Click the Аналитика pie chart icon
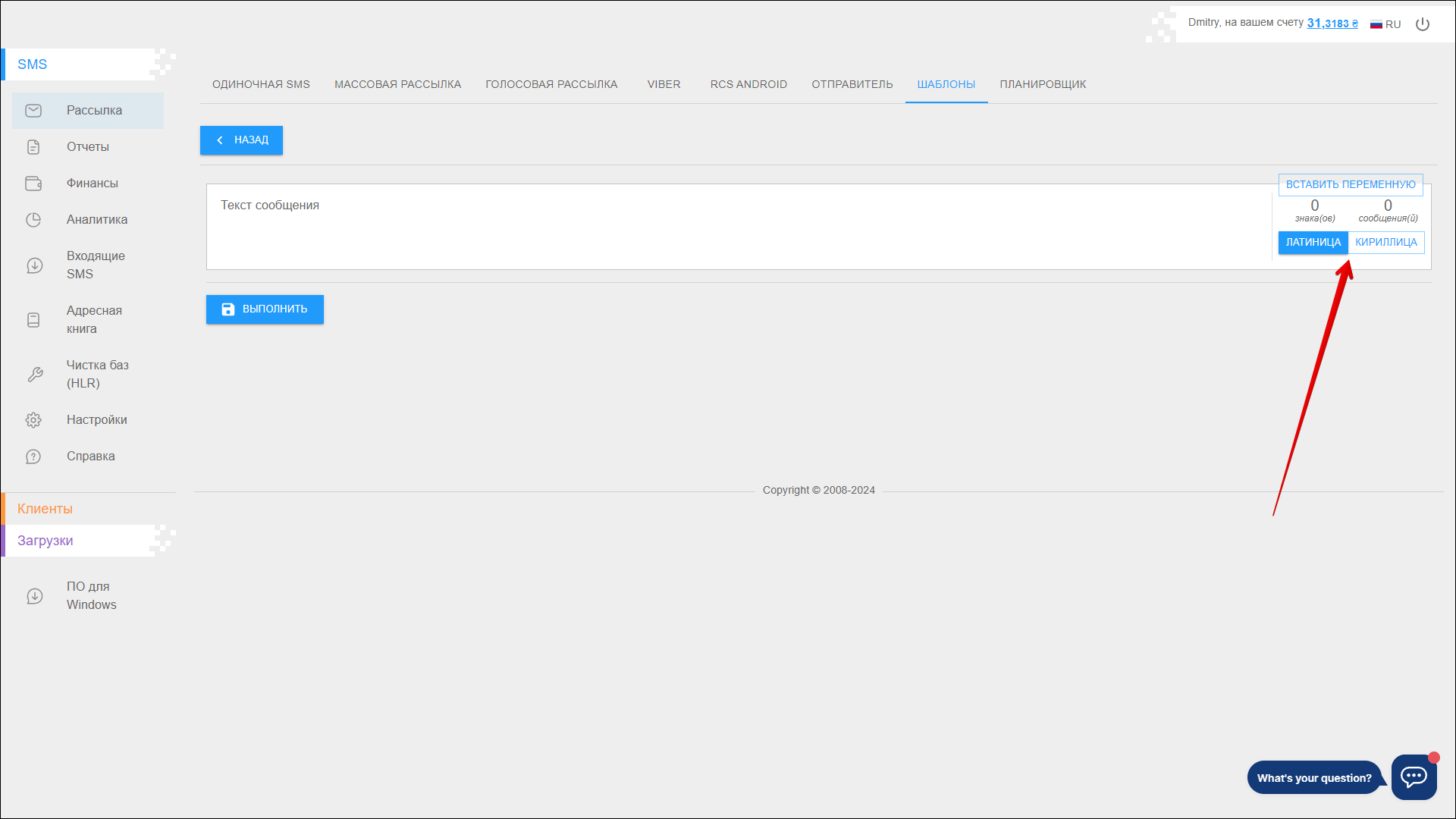The height and width of the screenshot is (819, 1456). 33,220
